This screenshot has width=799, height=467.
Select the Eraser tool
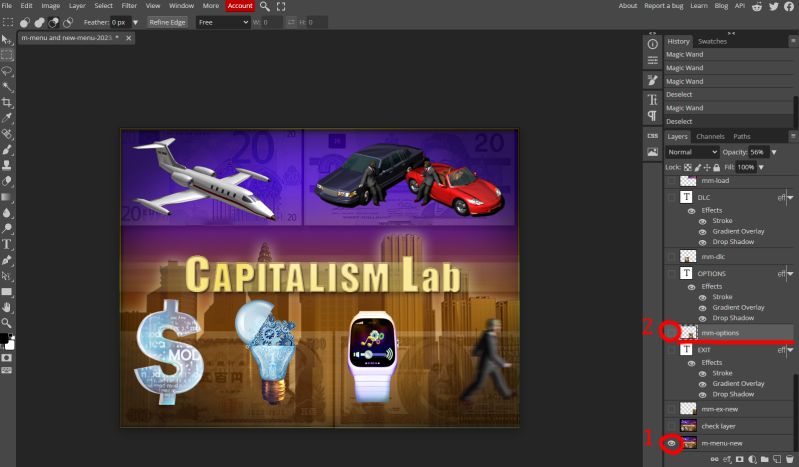click(x=7, y=181)
